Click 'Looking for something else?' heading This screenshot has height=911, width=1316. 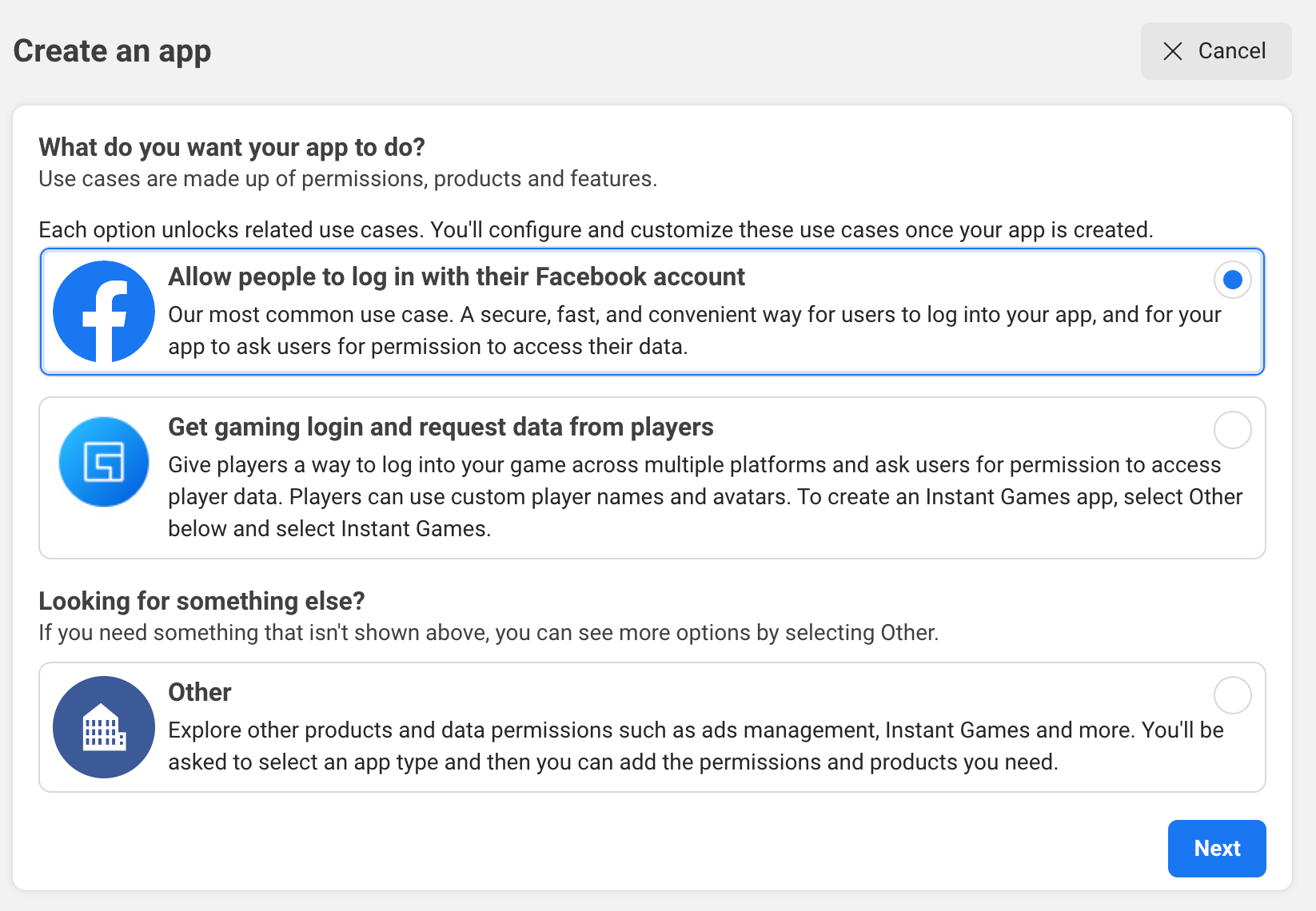tap(202, 601)
